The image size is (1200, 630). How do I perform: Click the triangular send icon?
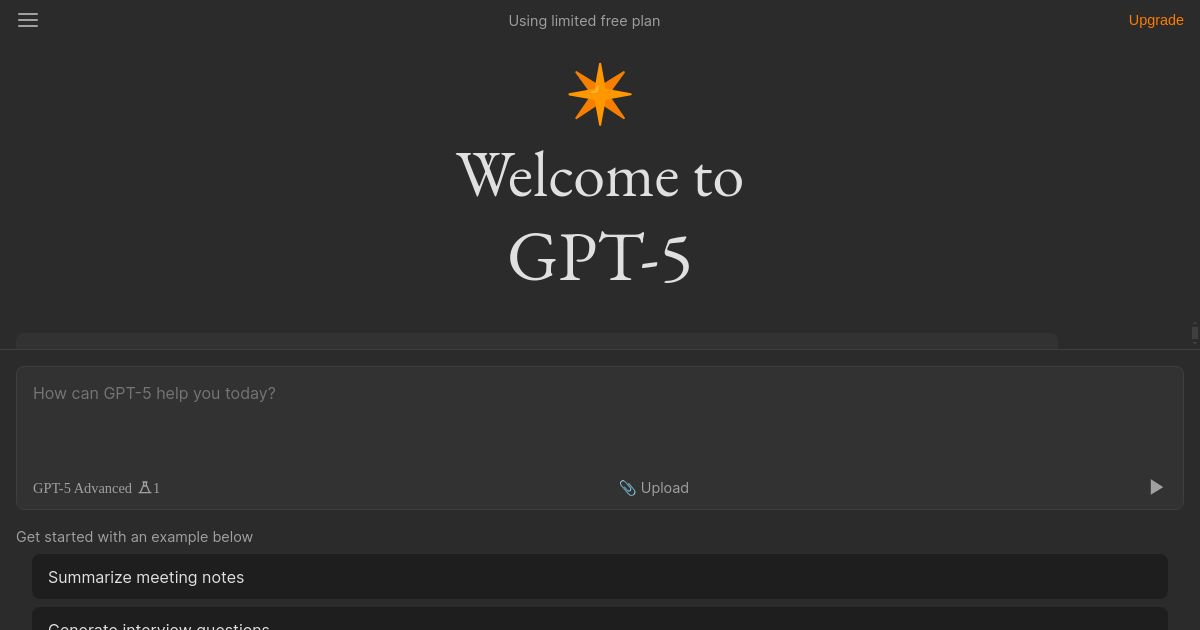[x=1156, y=487]
